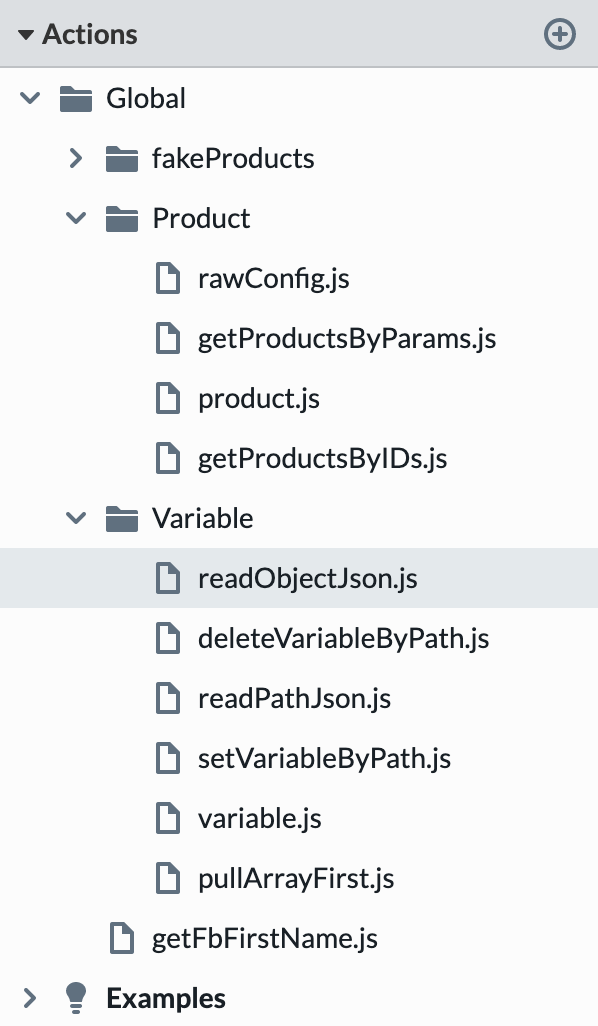598x1026 pixels.
Task: Click the plus icon to add a new action
Action: point(559,34)
